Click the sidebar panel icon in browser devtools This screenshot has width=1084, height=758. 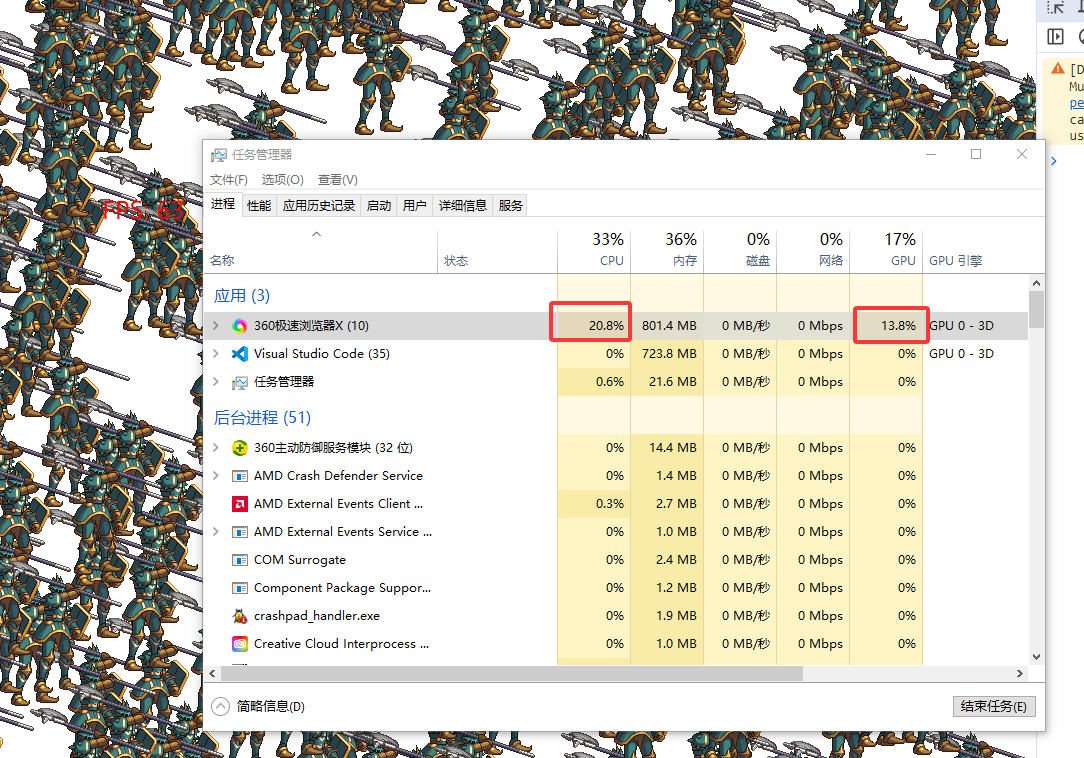coord(1055,36)
